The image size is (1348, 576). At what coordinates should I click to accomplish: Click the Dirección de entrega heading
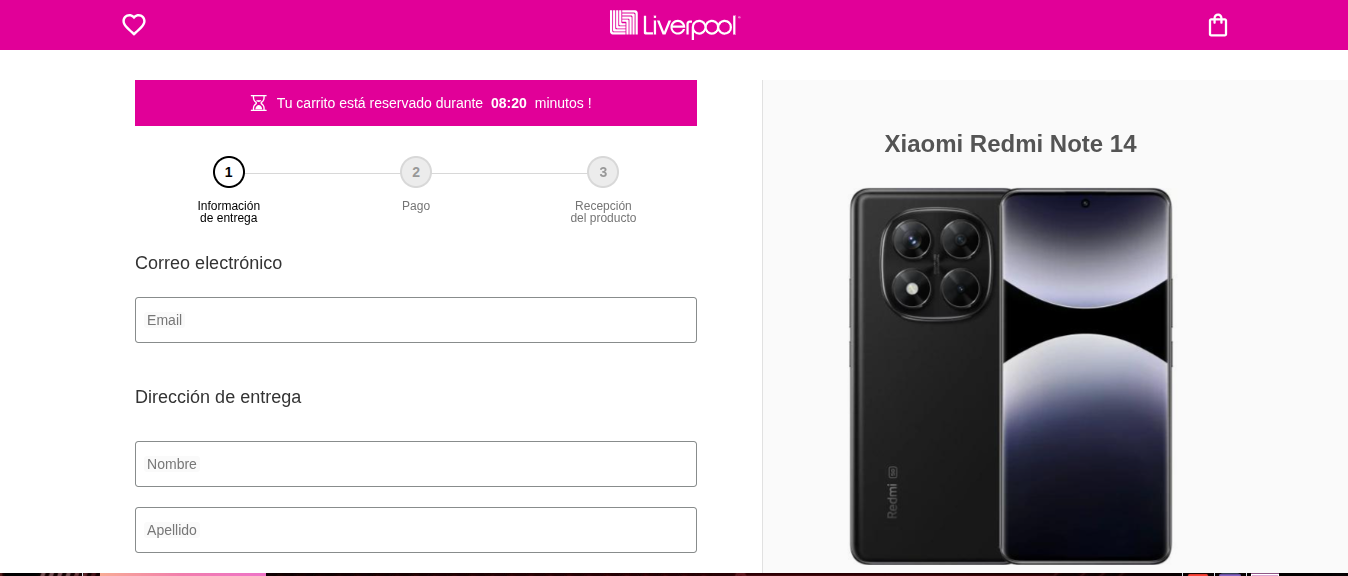click(218, 397)
